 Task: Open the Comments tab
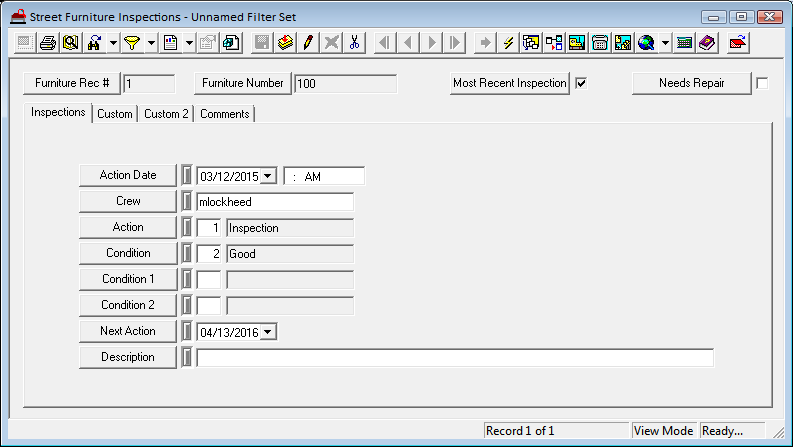click(225, 114)
